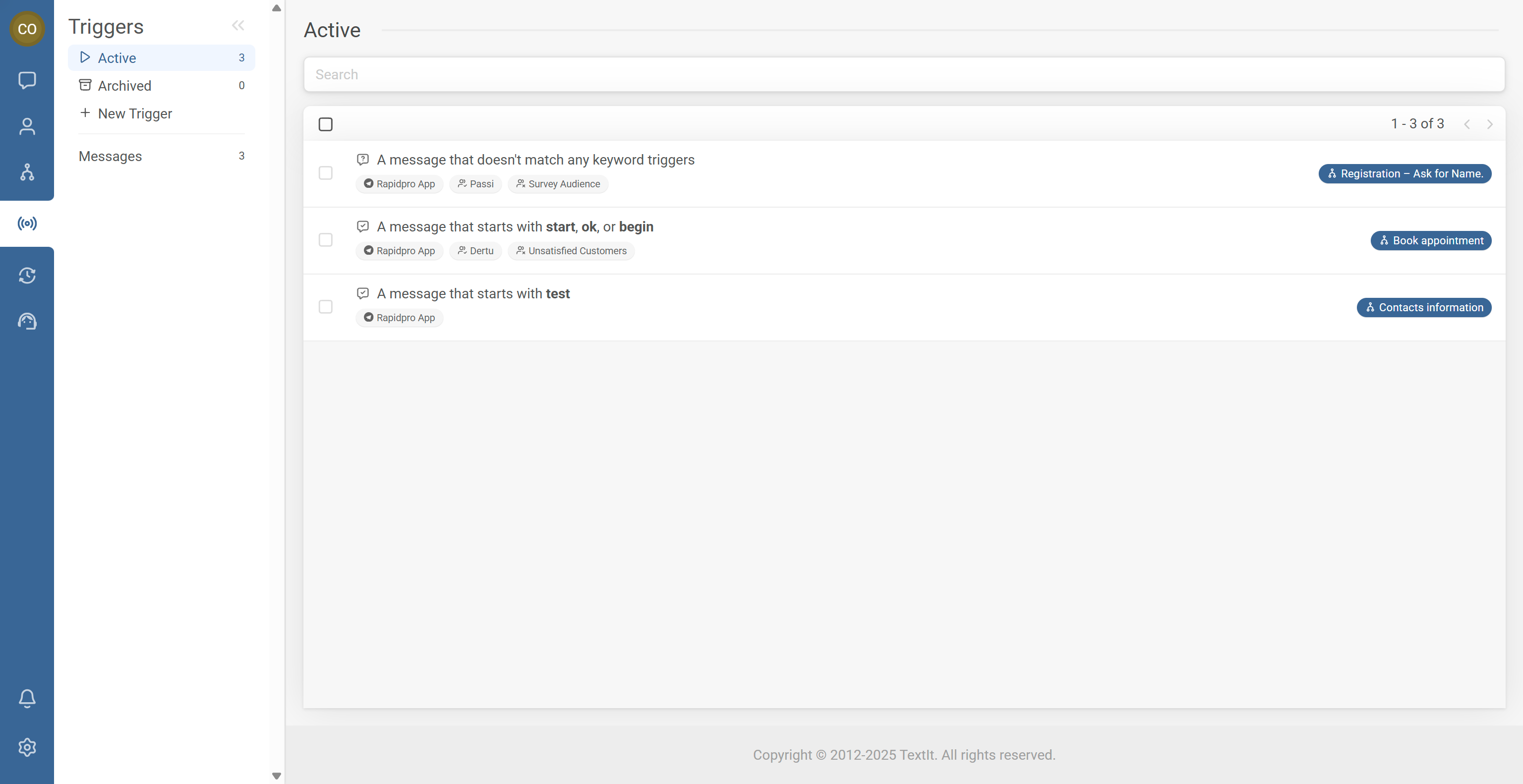
Task: Create a New Trigger
Action: [134, 113]
